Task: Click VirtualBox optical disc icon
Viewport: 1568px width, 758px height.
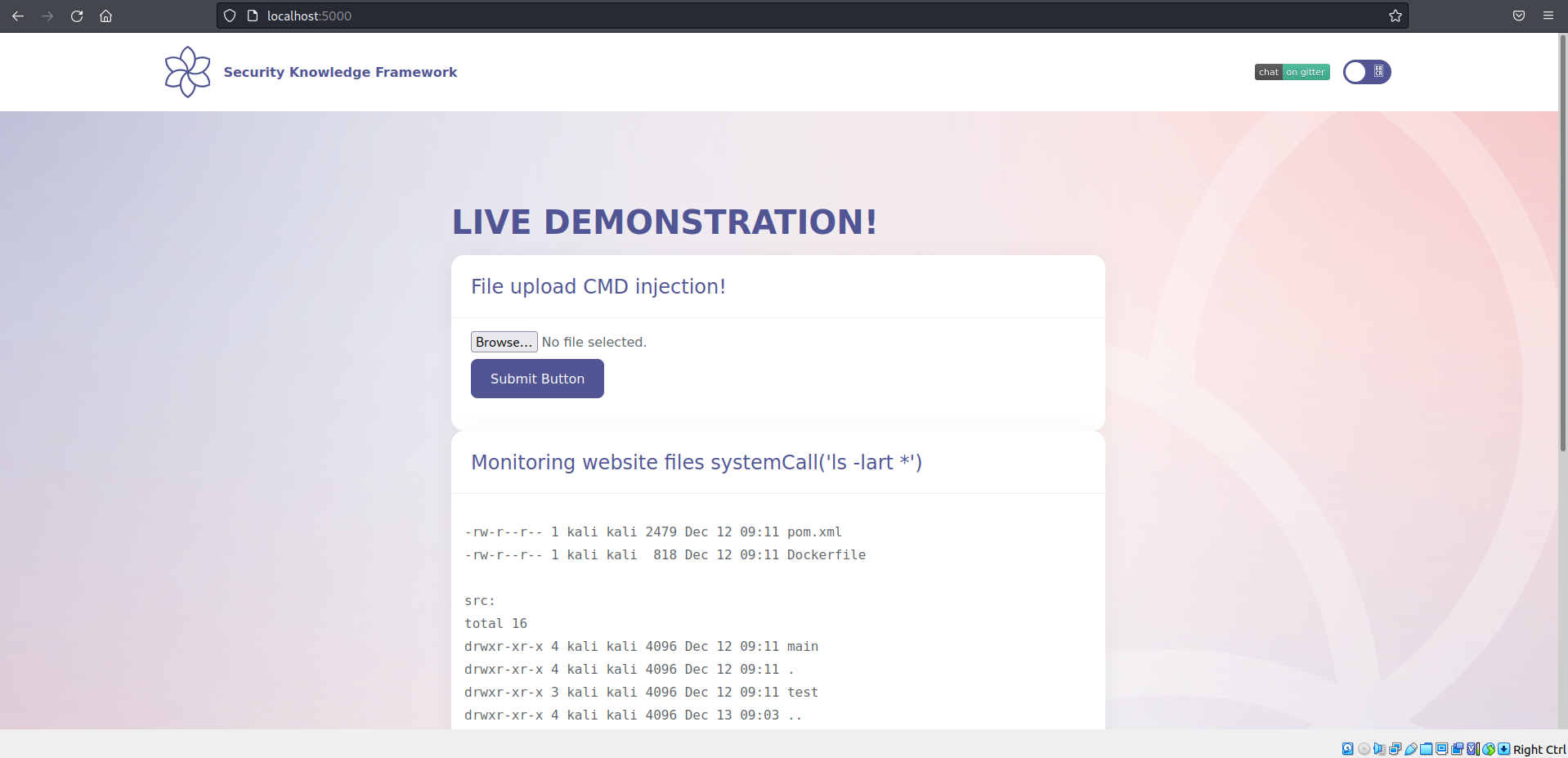Action: [x=1364, y=749]
